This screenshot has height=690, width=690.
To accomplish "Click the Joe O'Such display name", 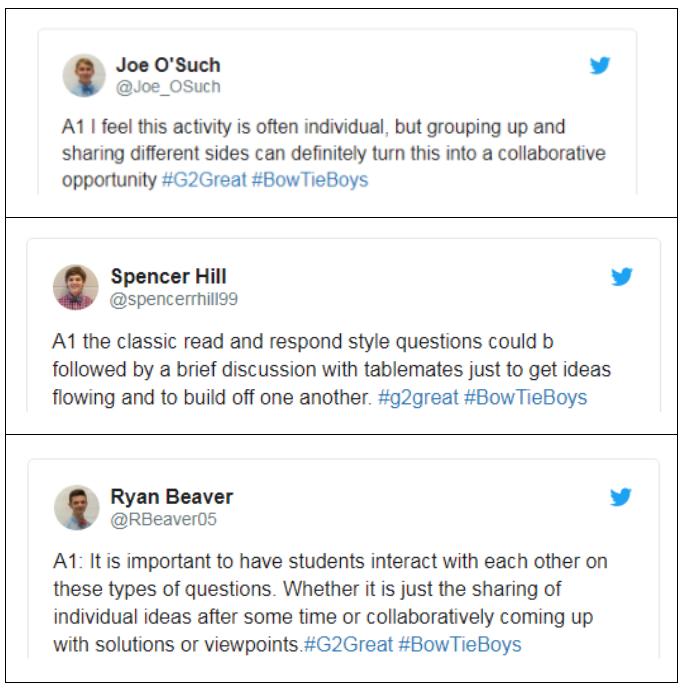I will coord(168,65).
